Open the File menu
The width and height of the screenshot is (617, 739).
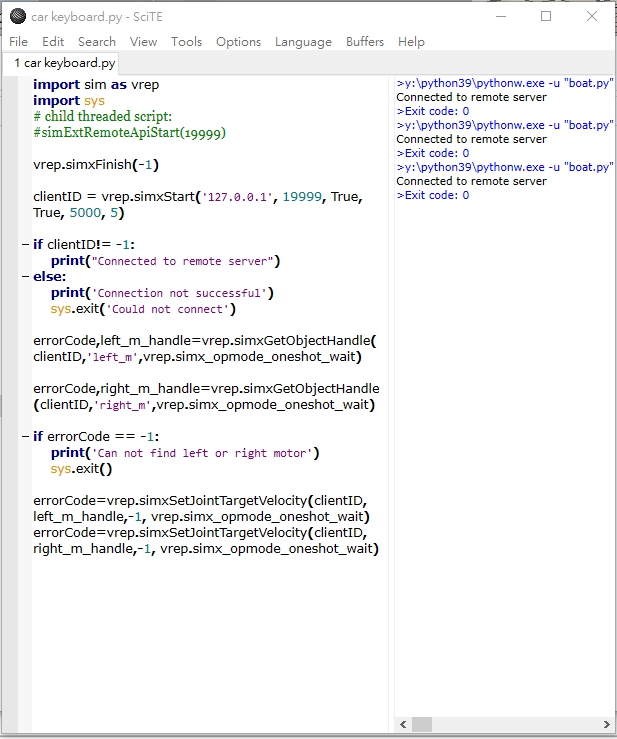tap(18, 42)
